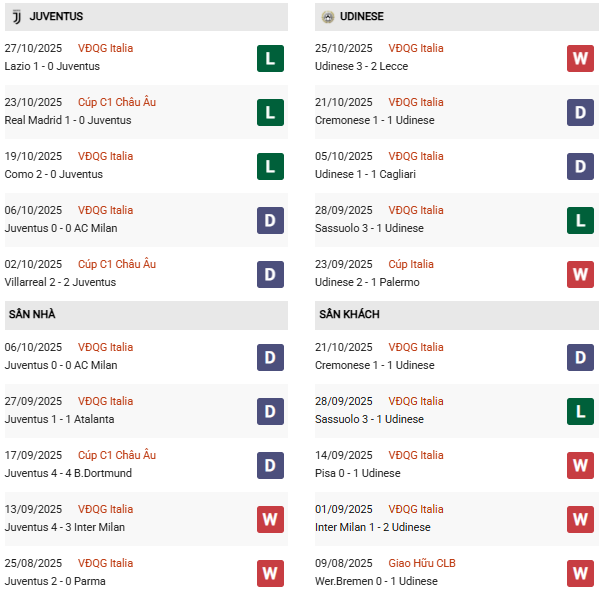Click the D badge for Juventus 4 - 4 B.Dortmund

point(270,465)
